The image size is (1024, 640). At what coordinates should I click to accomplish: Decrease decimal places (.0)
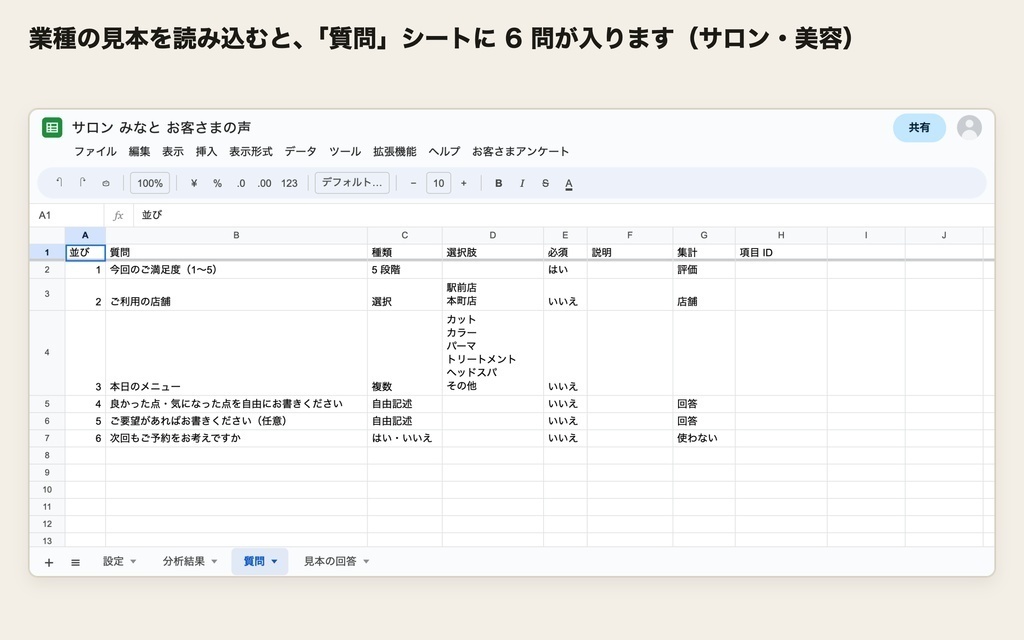pyautogui.click(x=241, y=184)
